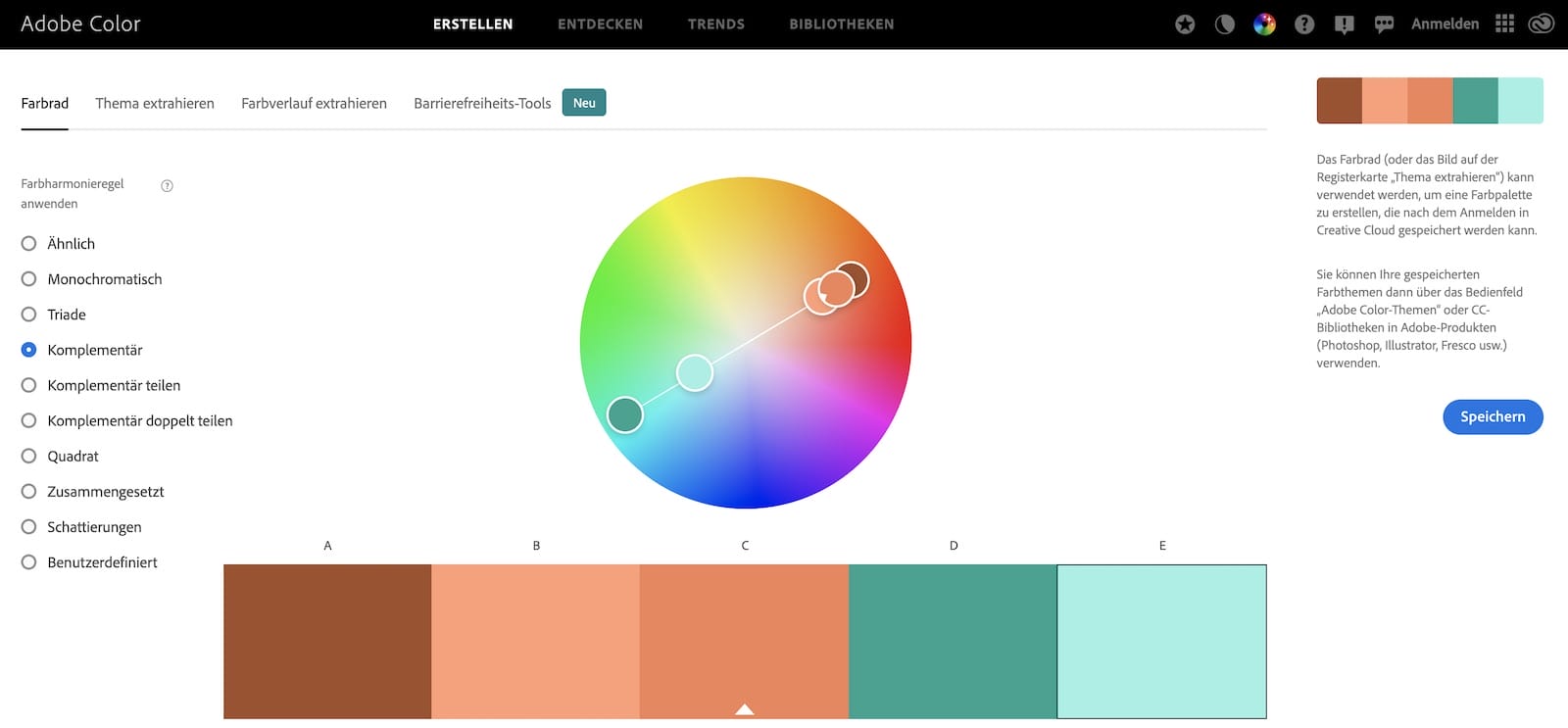Select Komplementär doppelt teilen option
Screen dimensions: 1568x728
29,421
